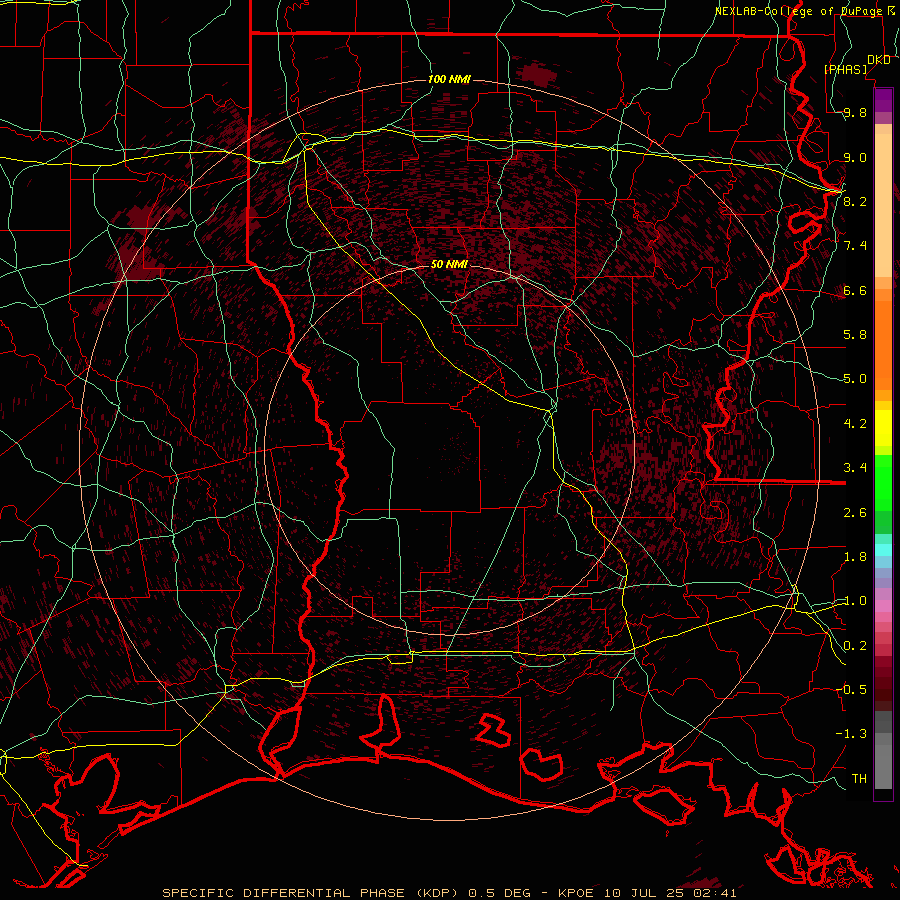Screen dimensions: 900x900
Task: Click the "DKD" product code label
Action: (879, 60)
